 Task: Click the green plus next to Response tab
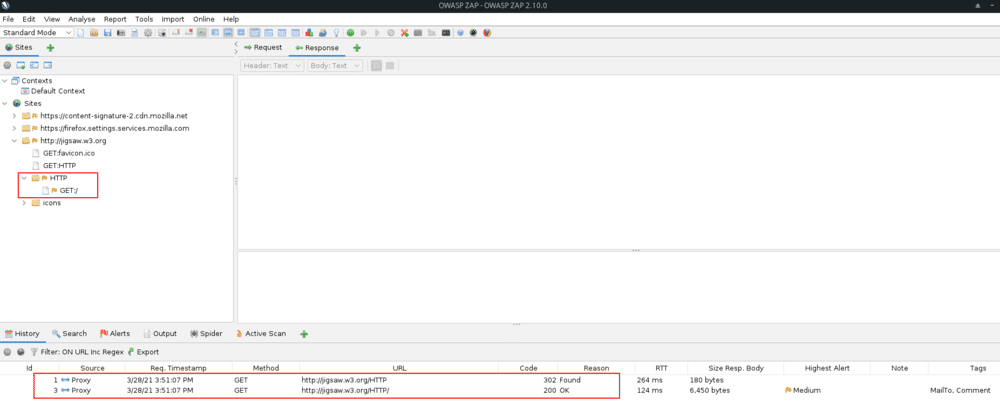coord(357,48)
